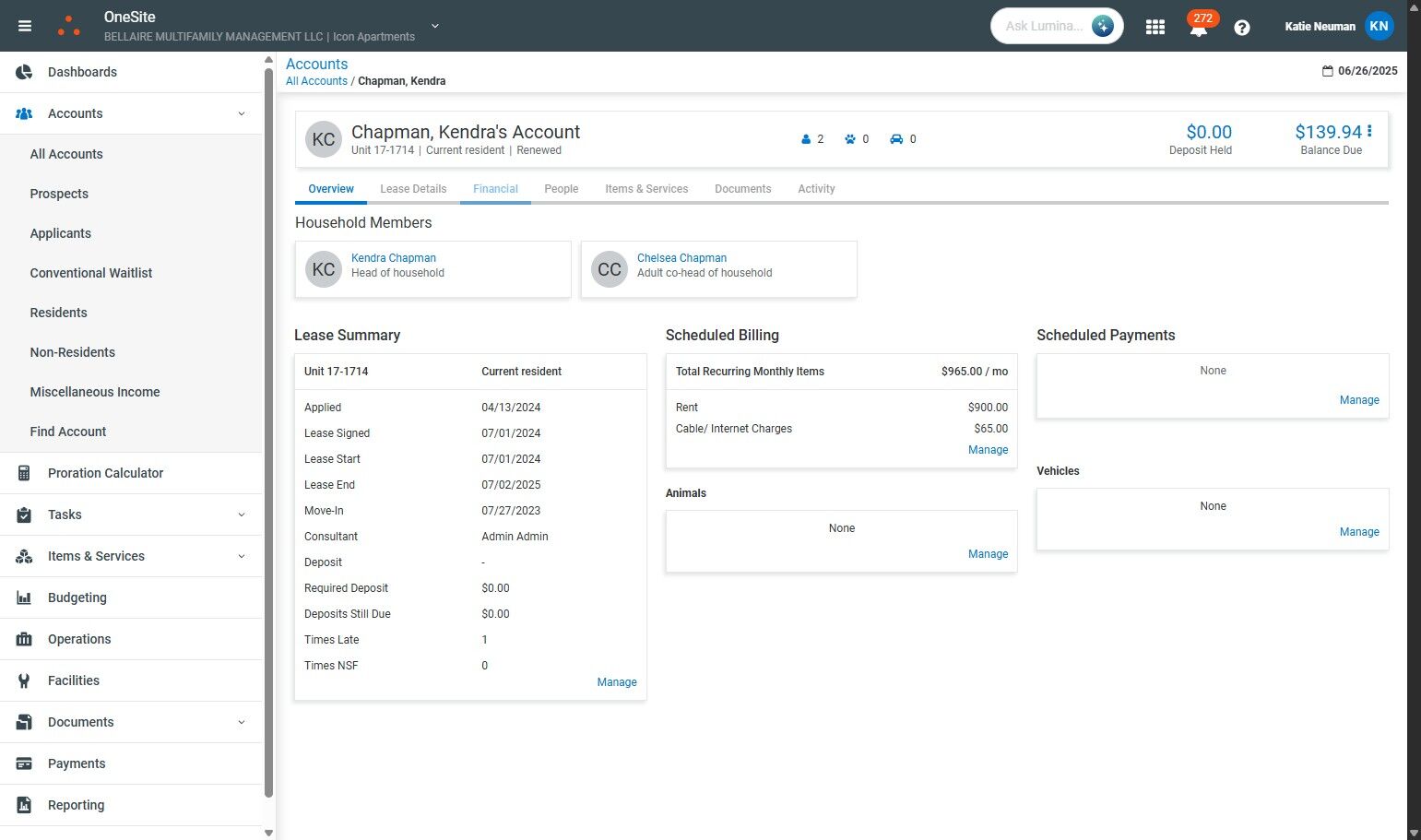Click the Accounts people icon
This screenshot has height=840, width=1421.
[25, 113]
